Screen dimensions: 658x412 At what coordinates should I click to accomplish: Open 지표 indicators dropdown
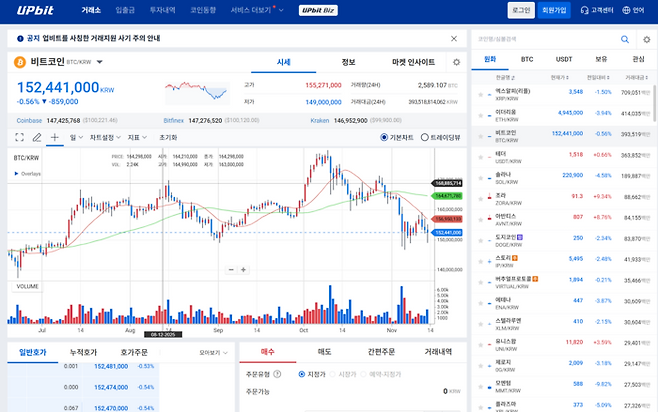[137, 137]
